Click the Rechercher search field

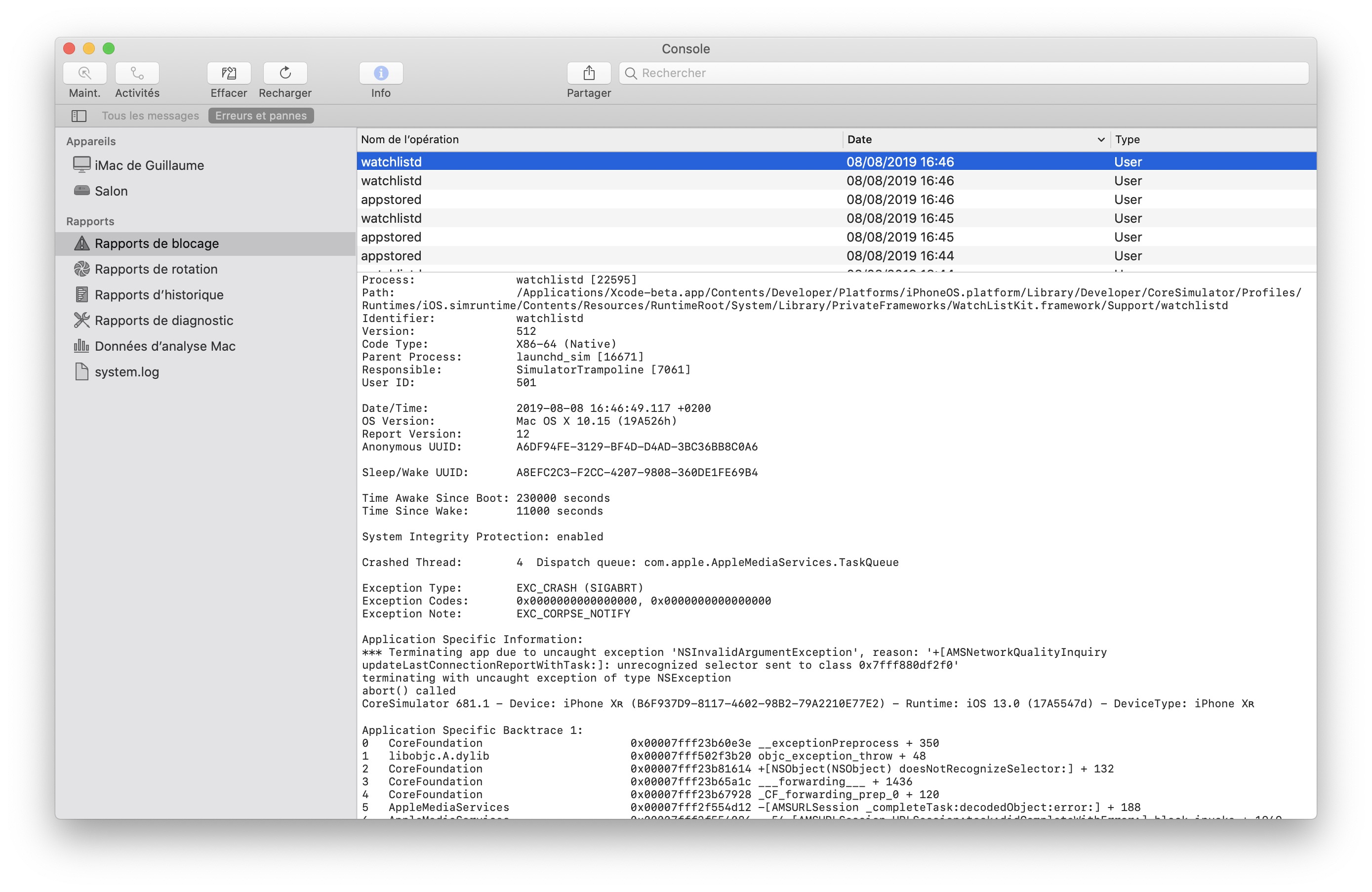click(x=964, y=73)
